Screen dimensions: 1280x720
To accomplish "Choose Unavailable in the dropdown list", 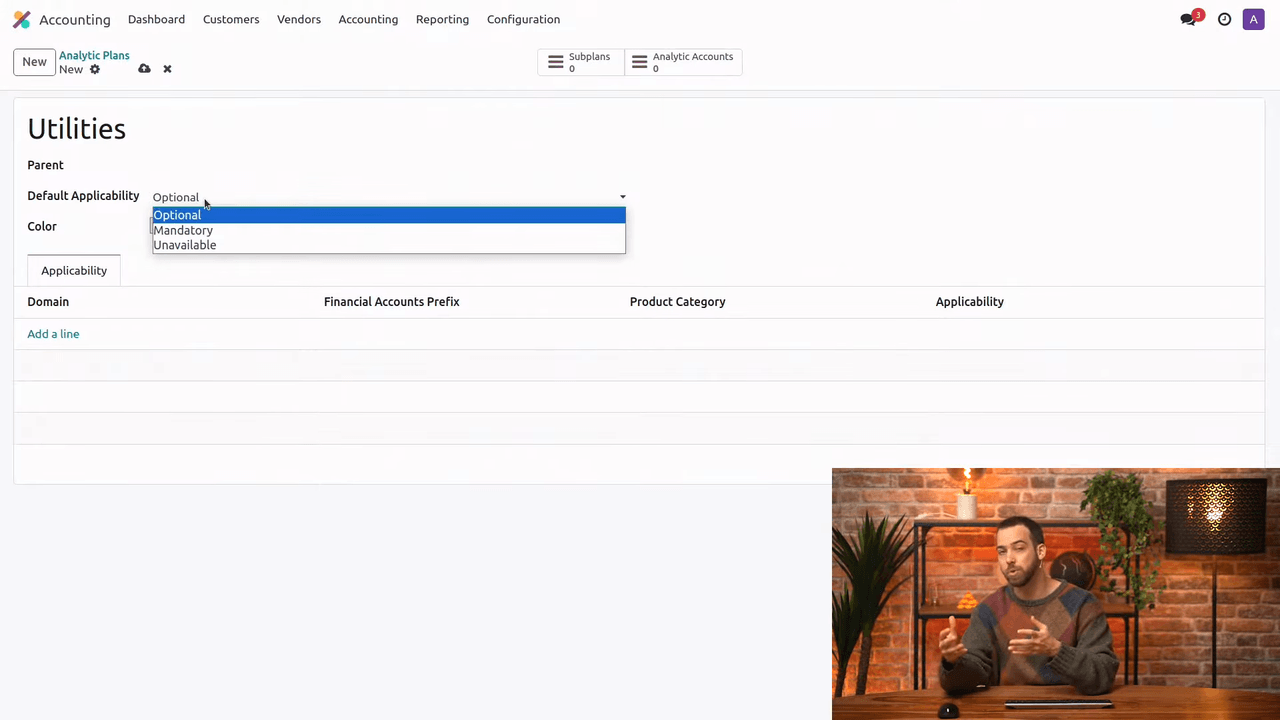I will [x=185, y=245].
